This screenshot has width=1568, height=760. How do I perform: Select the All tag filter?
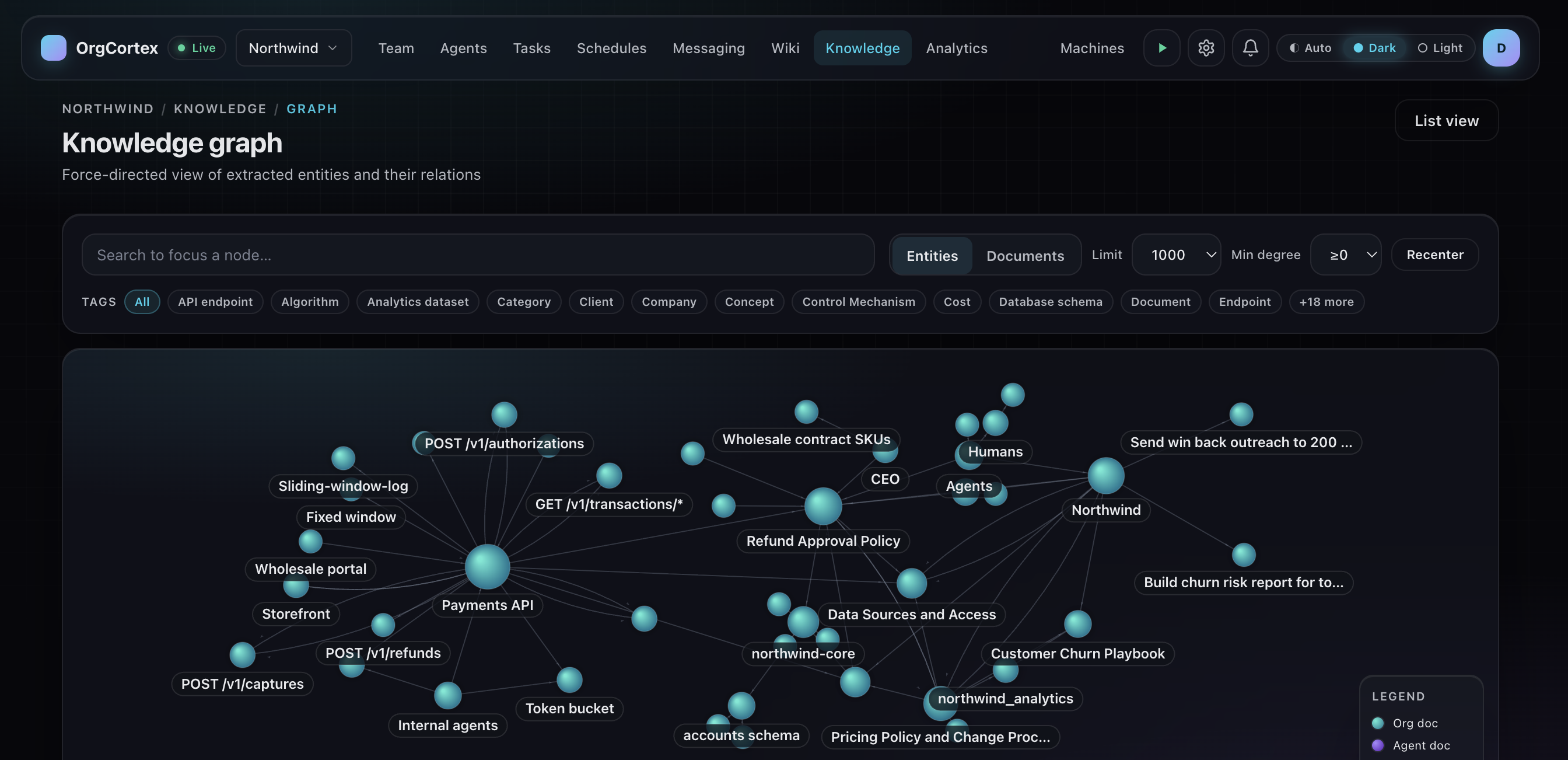[x=142, y=301]
